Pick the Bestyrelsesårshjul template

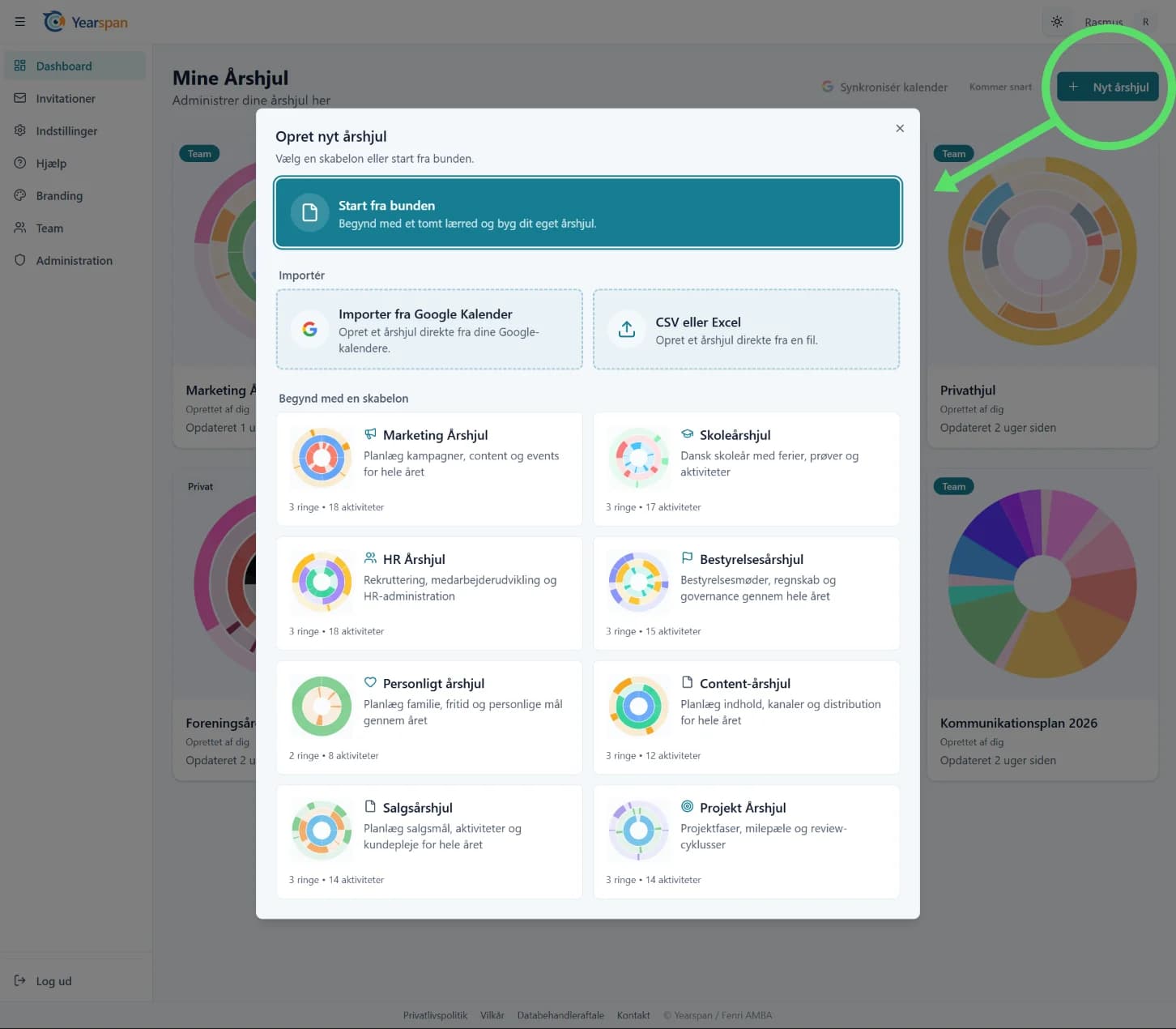pos(746,593)
